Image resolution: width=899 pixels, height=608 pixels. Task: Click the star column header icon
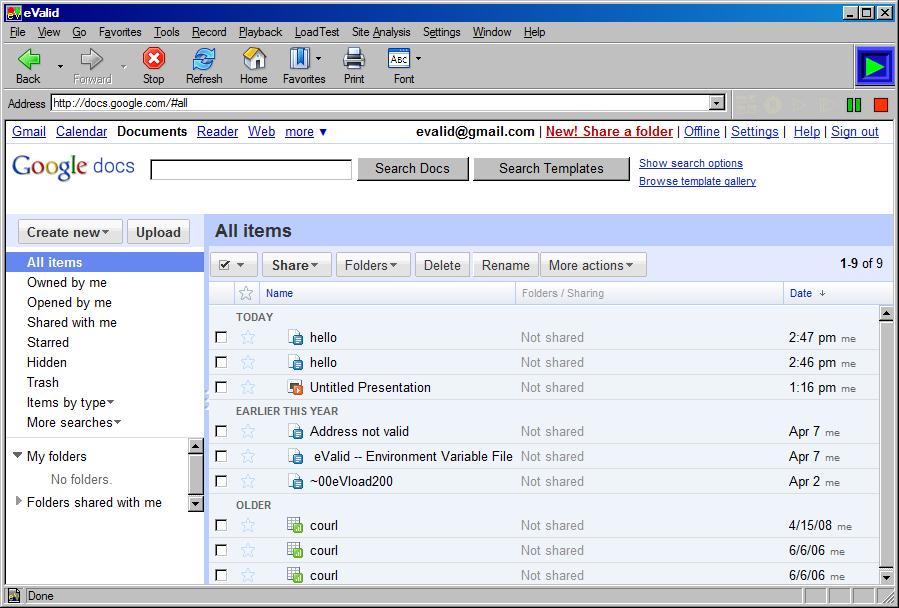coord(246,293)
